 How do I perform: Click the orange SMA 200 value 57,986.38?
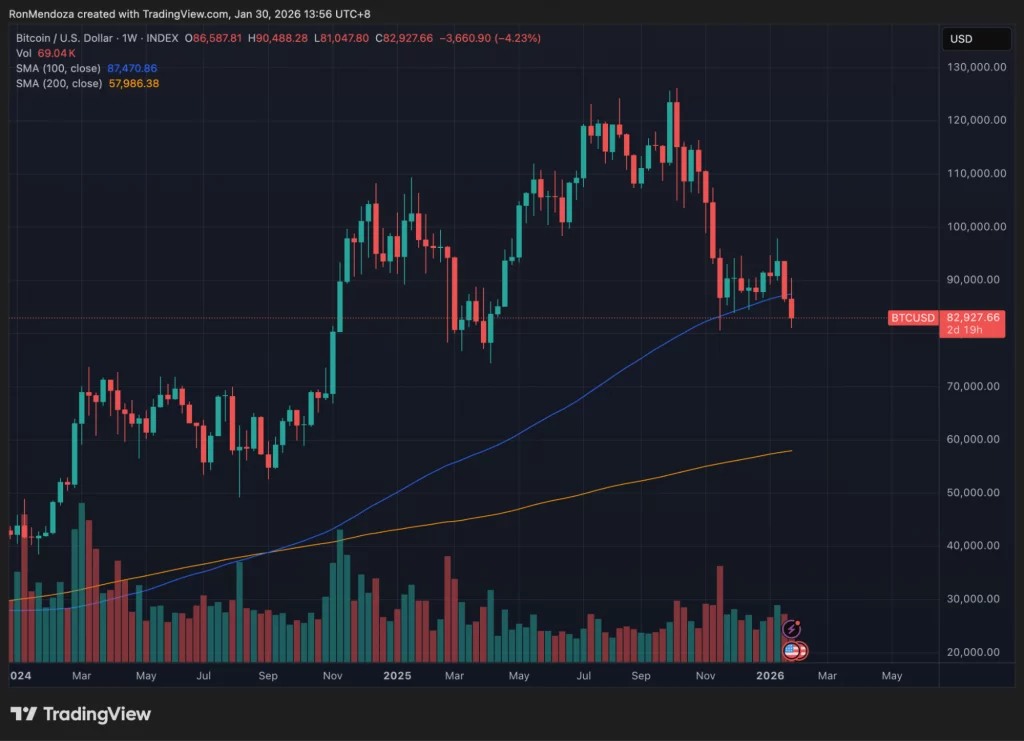[132, 84]
